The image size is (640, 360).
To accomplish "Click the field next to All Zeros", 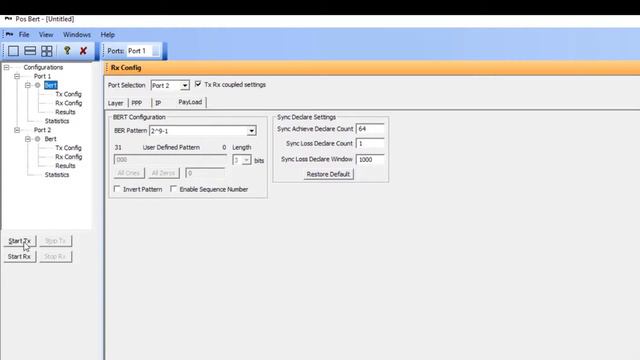I will click(205, 173).
